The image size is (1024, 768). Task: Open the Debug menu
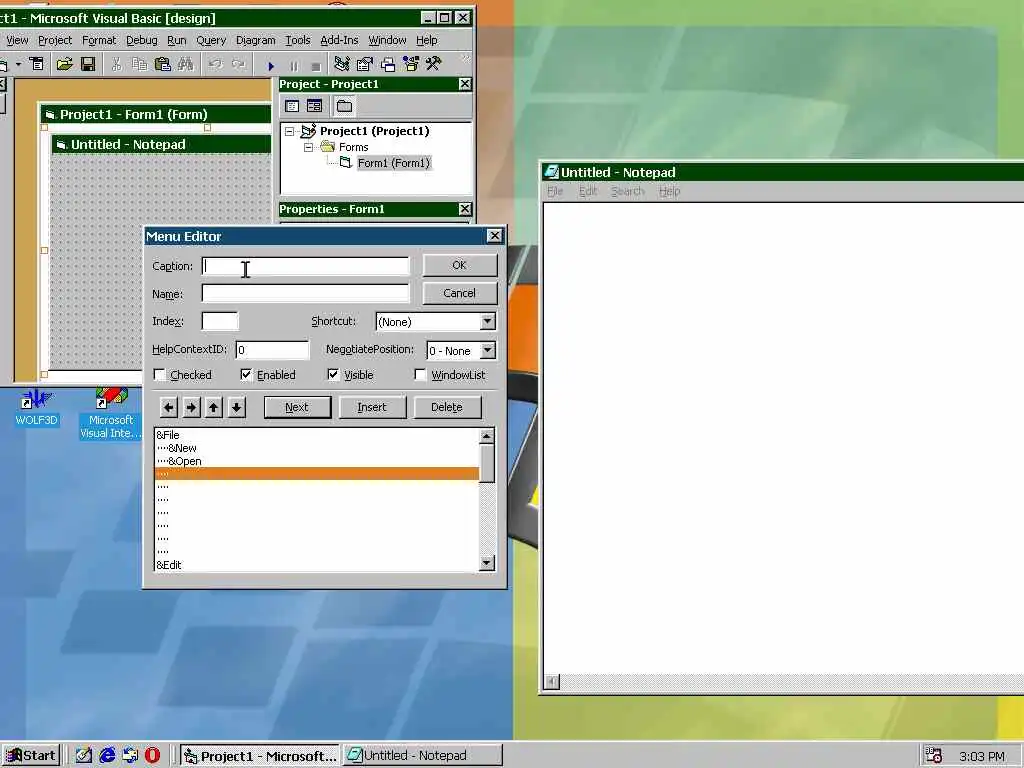click(x=142, y=40)
